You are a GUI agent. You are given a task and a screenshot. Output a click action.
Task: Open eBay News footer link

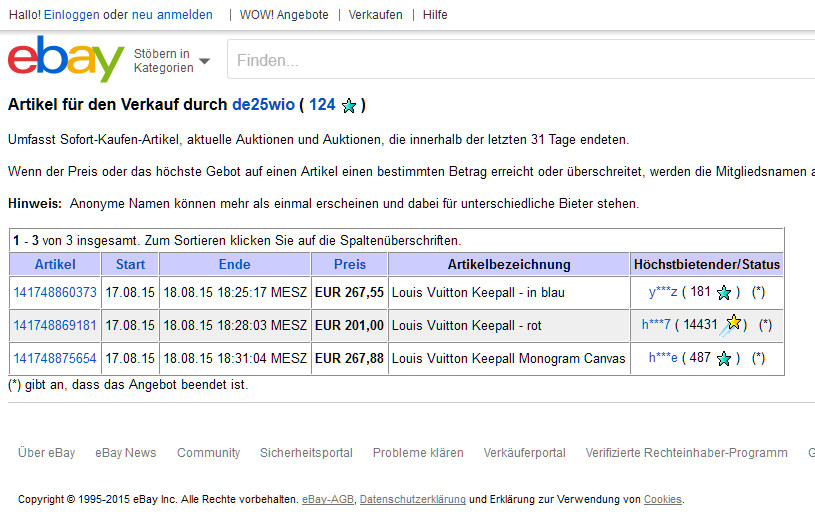pos(126,452)
